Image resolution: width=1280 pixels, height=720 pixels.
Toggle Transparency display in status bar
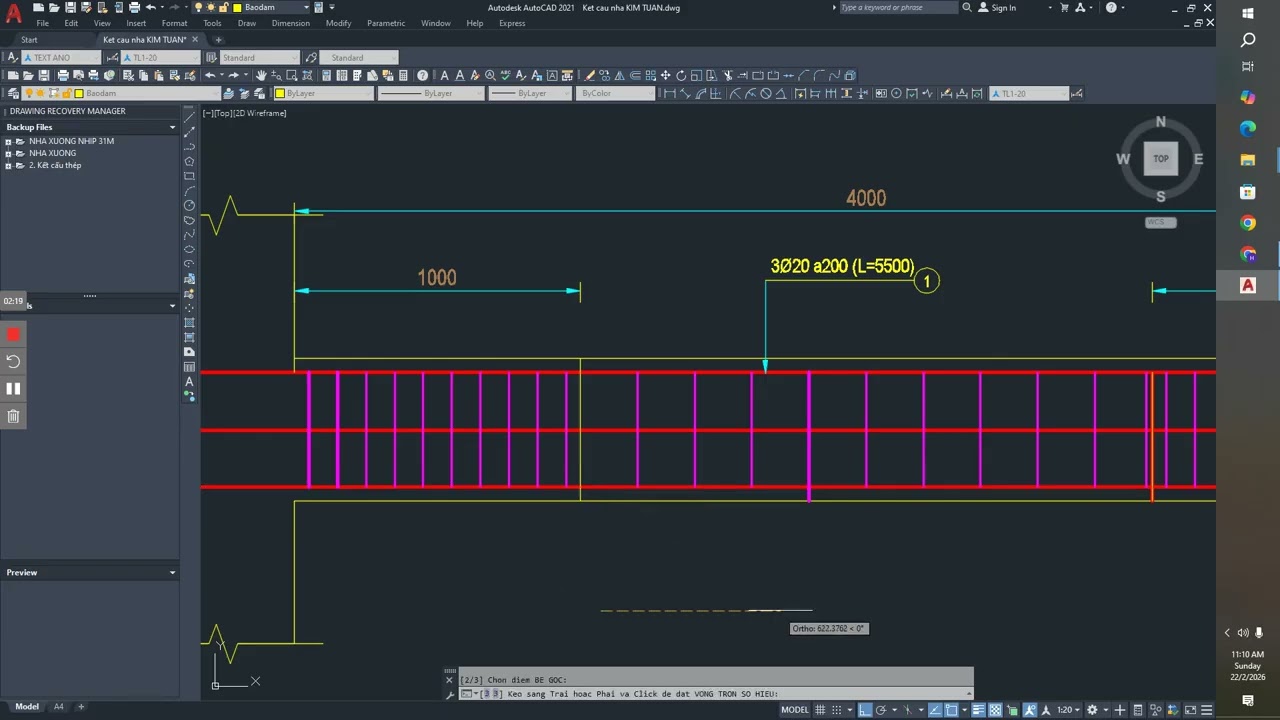pos(995,710)
